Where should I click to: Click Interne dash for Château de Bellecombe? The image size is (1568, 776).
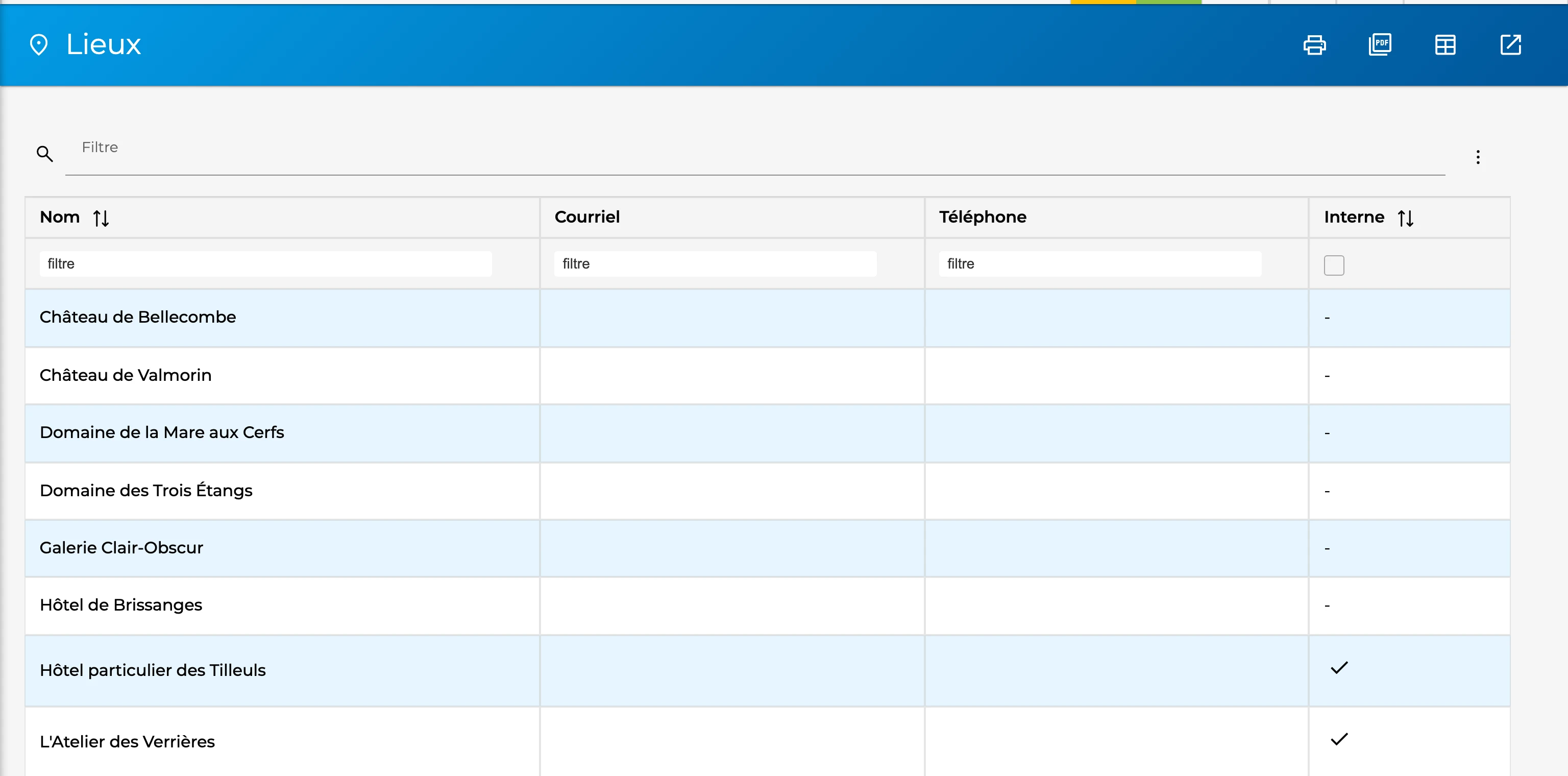[x=1327, y=318]
